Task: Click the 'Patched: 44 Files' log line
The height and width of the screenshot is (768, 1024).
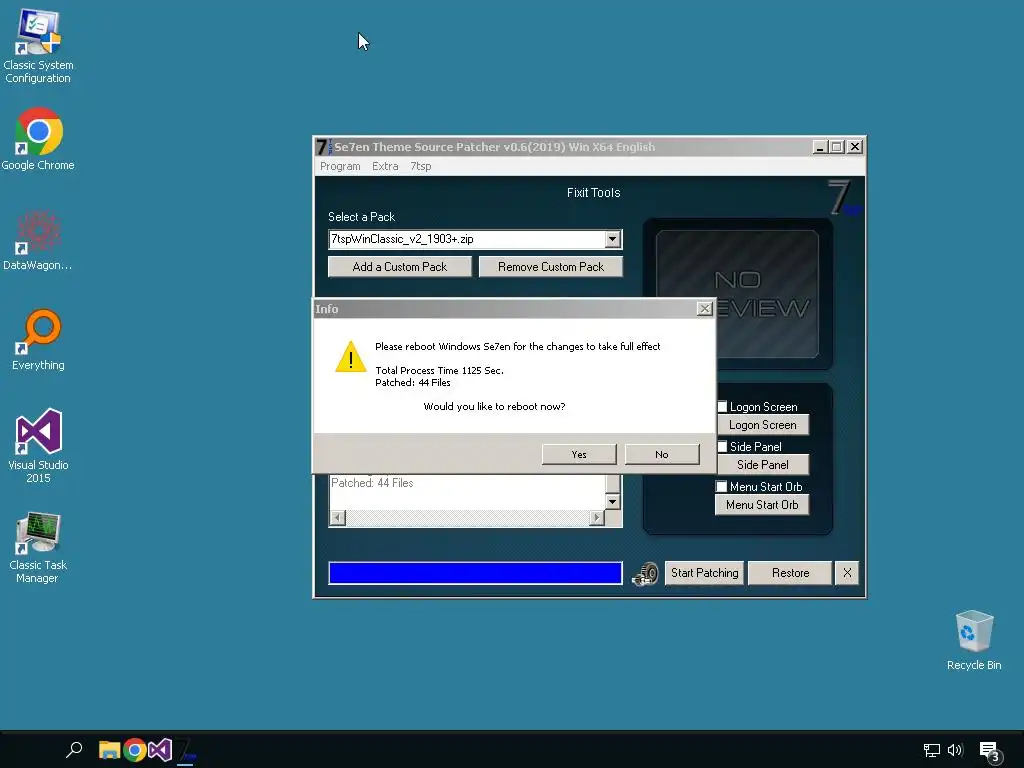Action: [x=372, y=483]
